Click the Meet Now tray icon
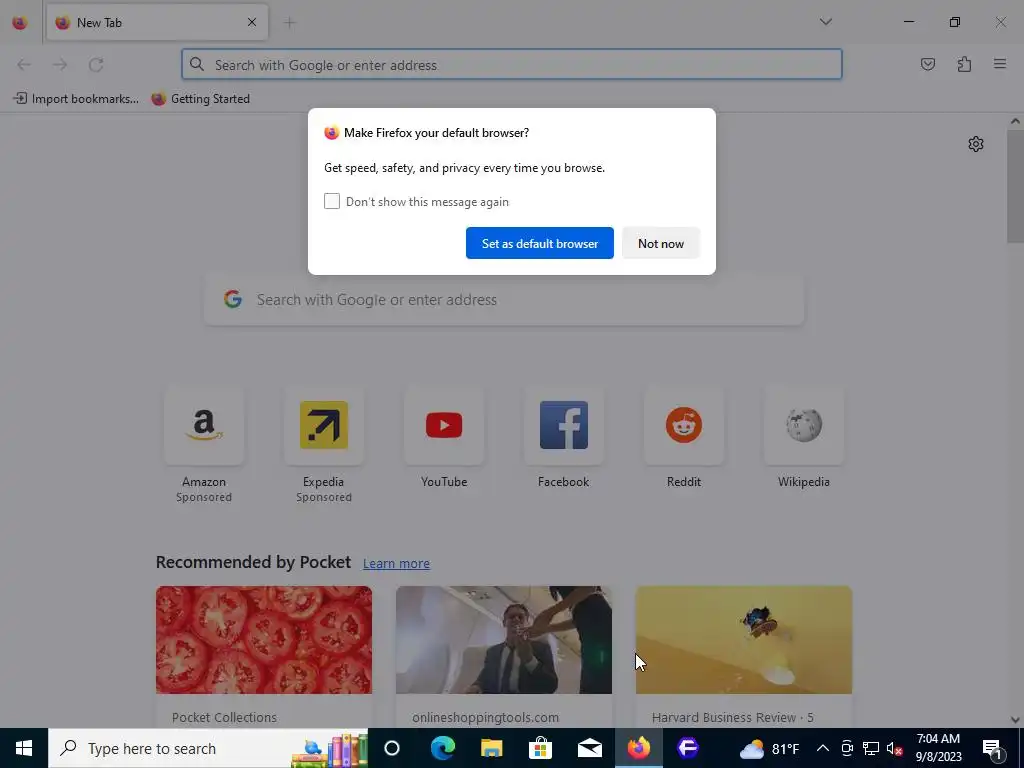Image resolution: width=1024 pixels, height=768 pixels. [x=846, y=748]
